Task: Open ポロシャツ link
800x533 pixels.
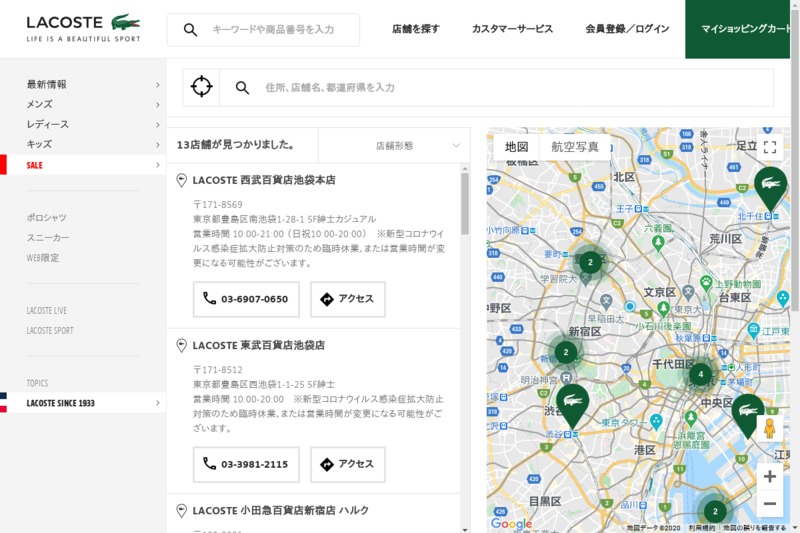Action: pos(46,218)
